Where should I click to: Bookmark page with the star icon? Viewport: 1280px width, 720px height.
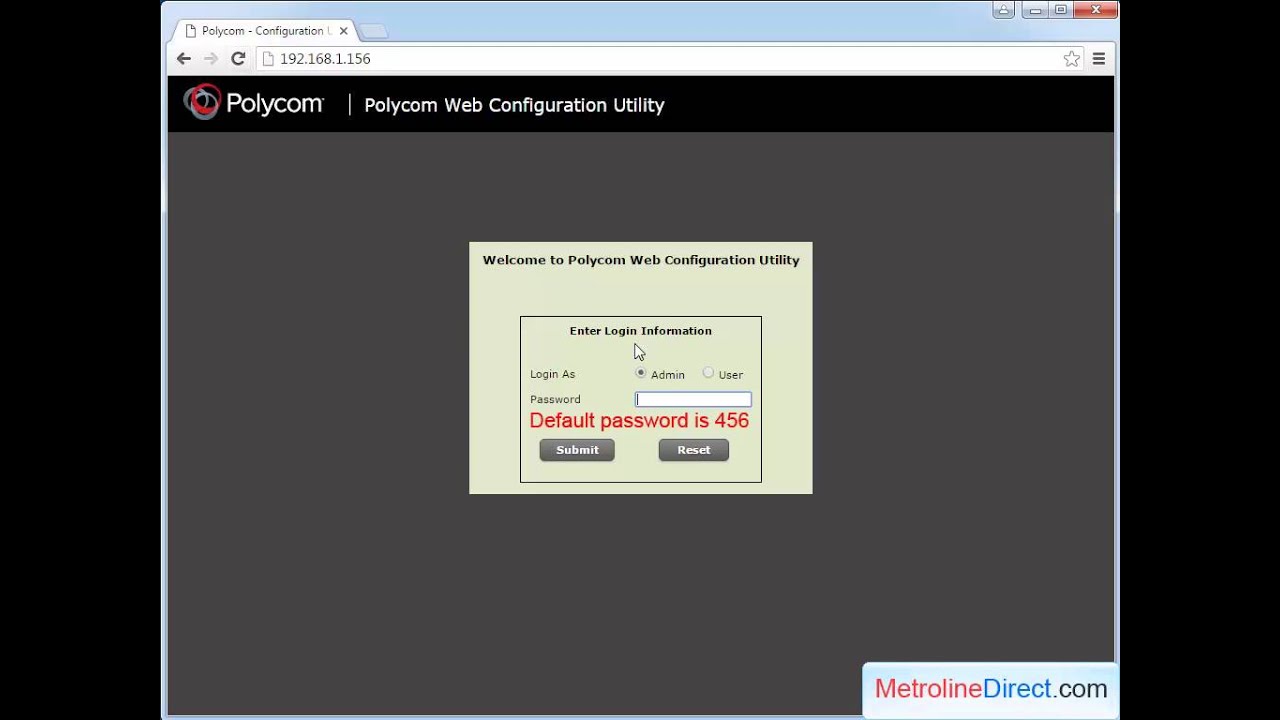pyautogui.click(x=1072, y=59)
